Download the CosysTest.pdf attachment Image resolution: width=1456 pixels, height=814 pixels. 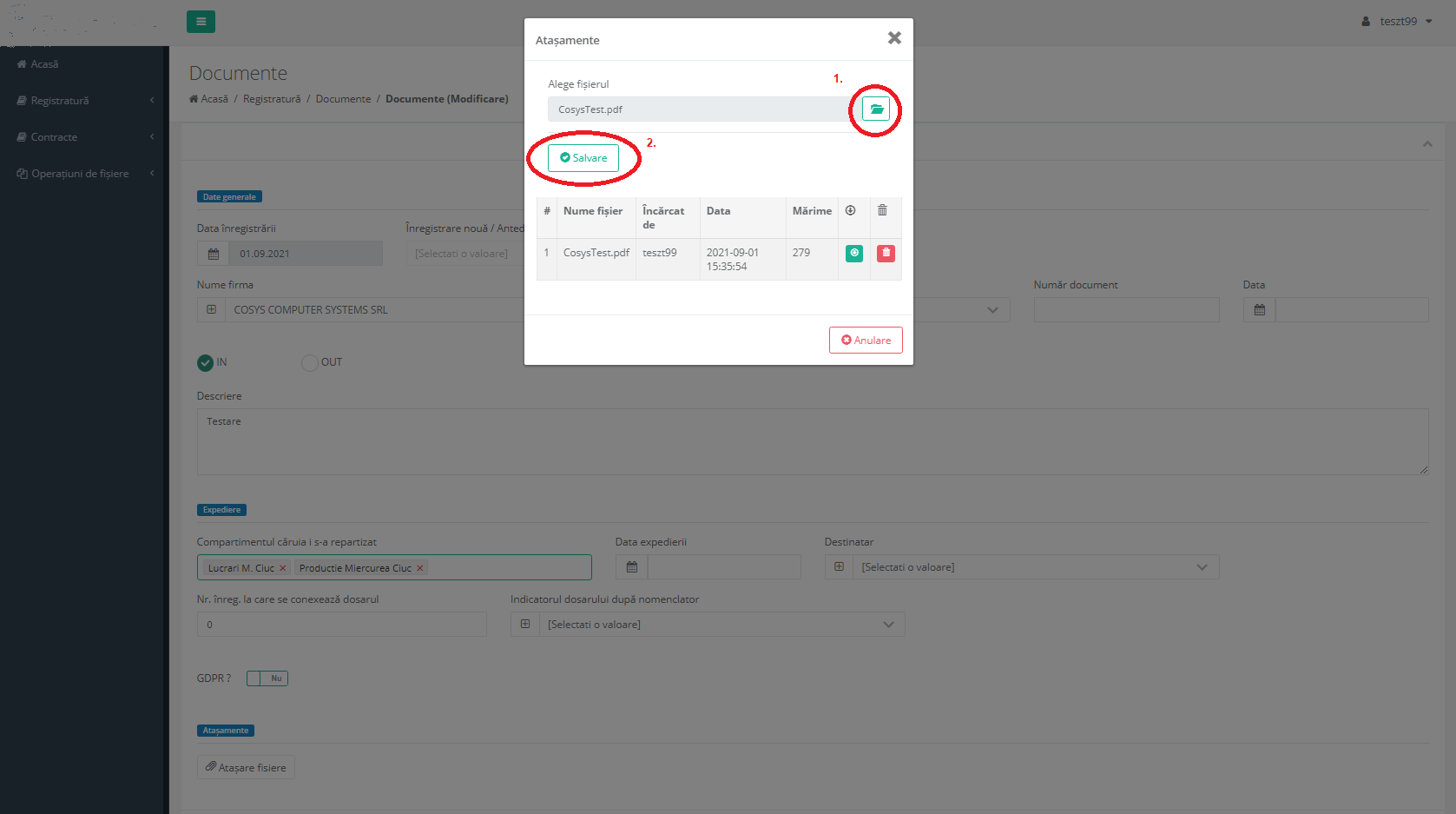click(x=854, y=253)
